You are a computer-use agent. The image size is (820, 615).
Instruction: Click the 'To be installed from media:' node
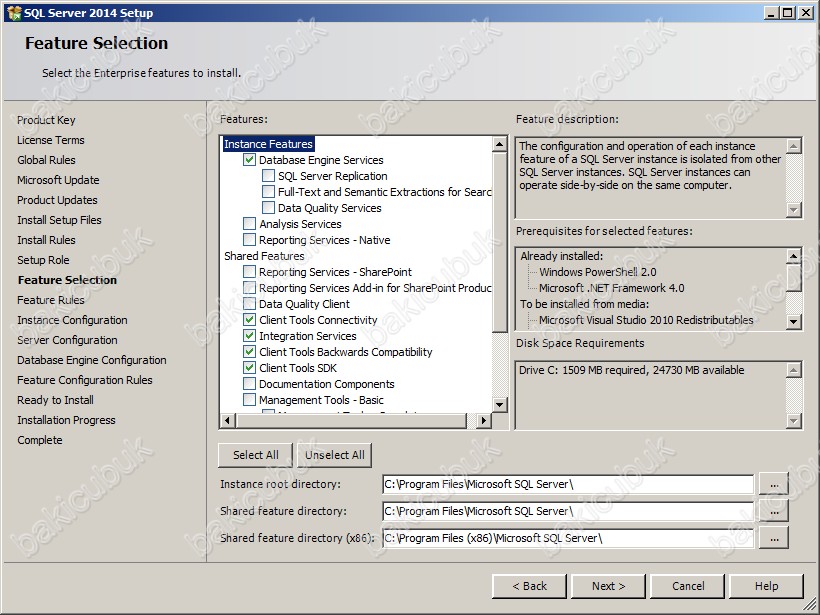(584, 304)
